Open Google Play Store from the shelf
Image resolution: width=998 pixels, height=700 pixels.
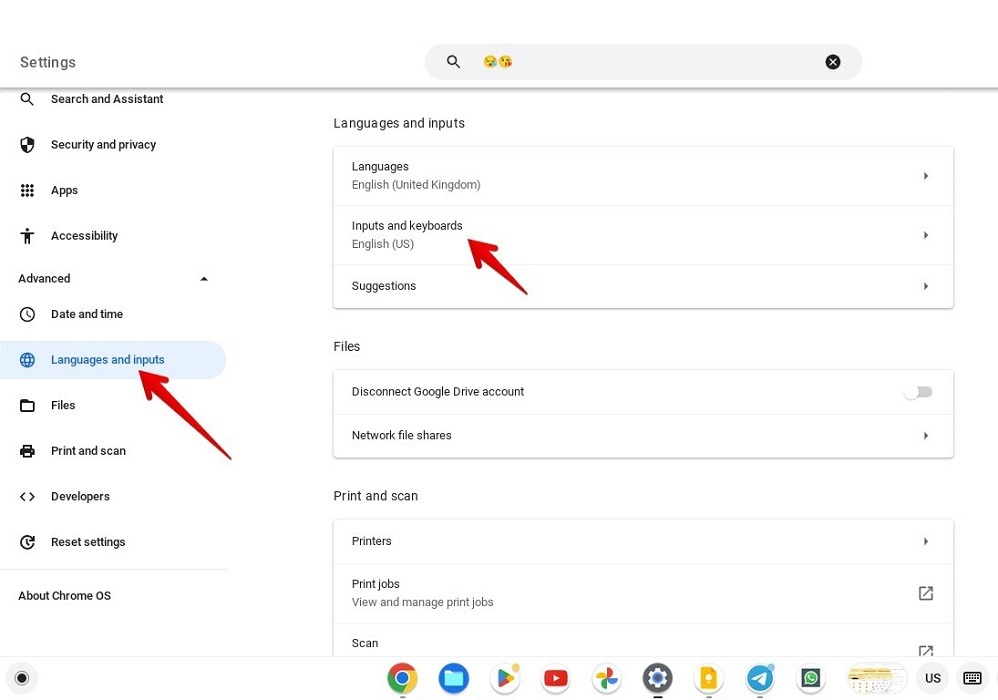[x=504, y=678]
